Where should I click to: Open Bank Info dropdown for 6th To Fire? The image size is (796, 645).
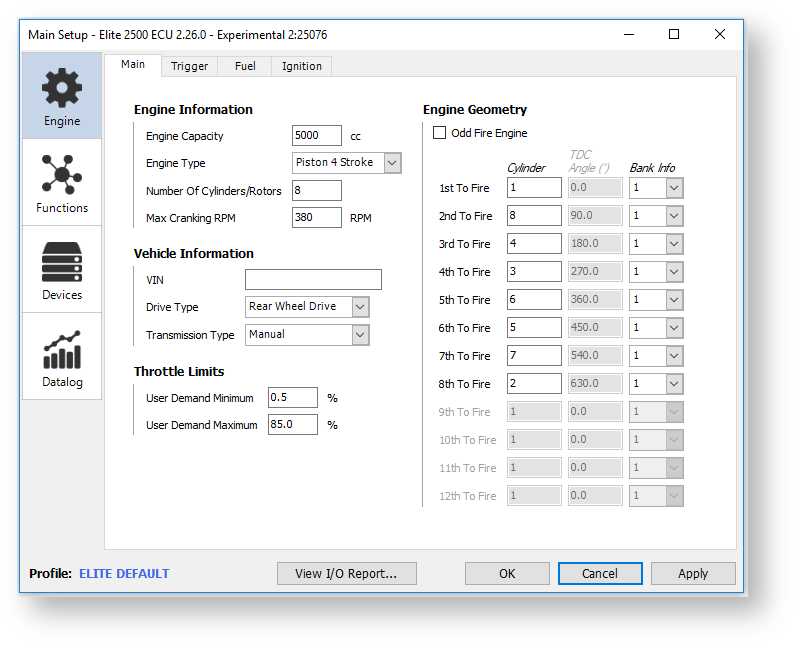(656, 327)
